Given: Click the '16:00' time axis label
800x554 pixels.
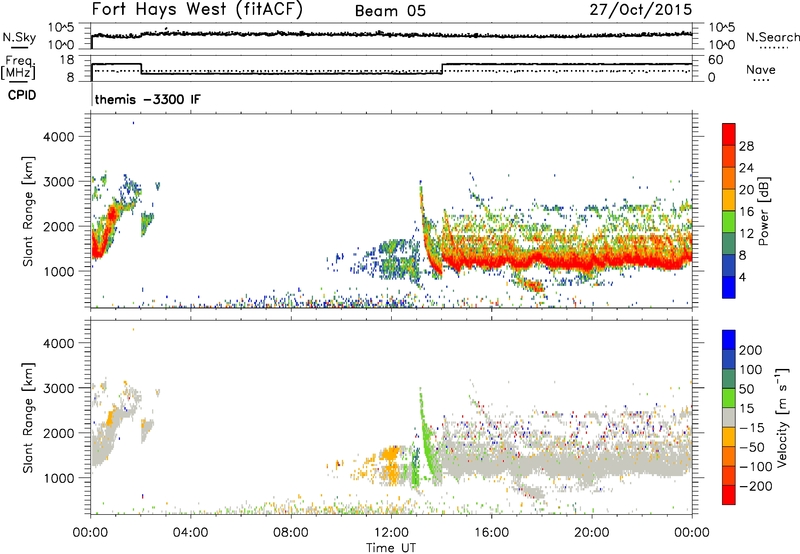Looking at the screenshot, I should 491,533.
